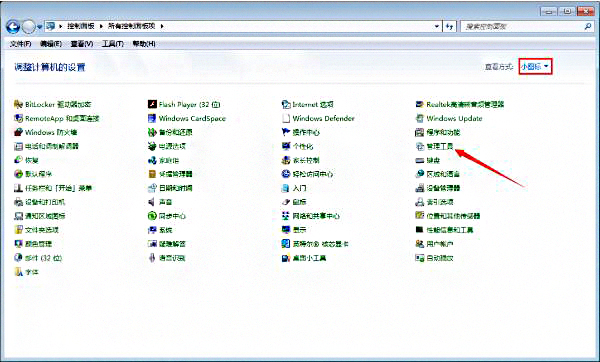Open the 文件(F) menu
This screenshot has height=362, width=600.
pyautogui.click(x=20, y=44)
